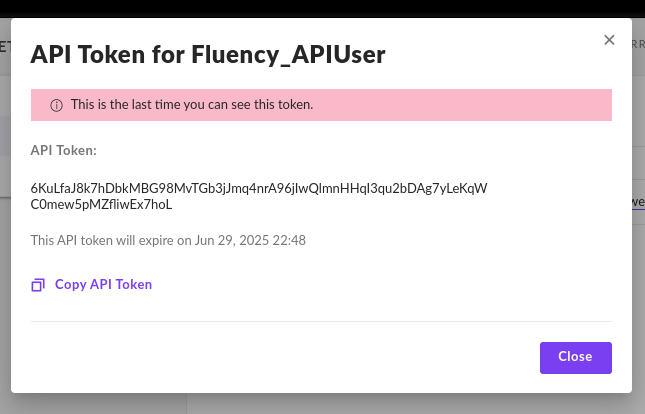The image size is (645, 414).
Task: Click the black bar at the top
Action: 322,8
